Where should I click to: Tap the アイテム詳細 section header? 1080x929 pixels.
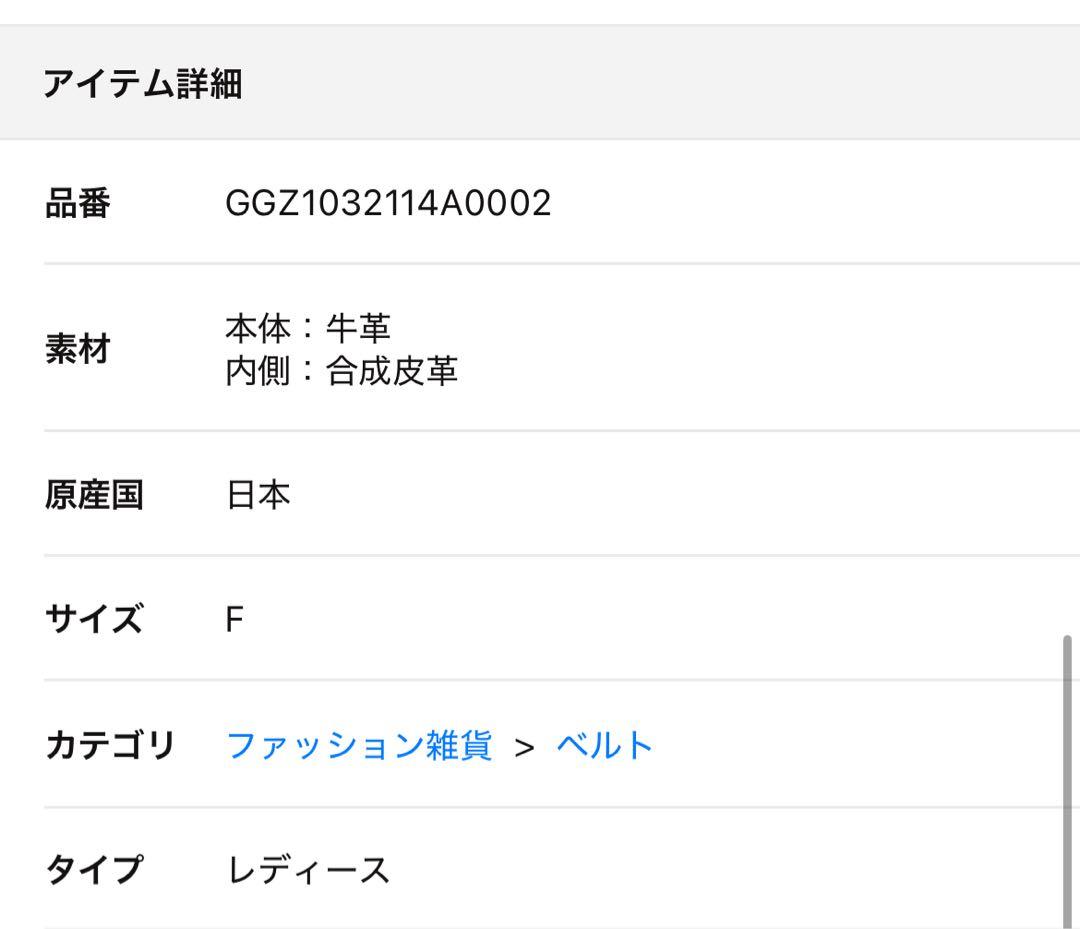pyautogui.click(x=142, y=84)
